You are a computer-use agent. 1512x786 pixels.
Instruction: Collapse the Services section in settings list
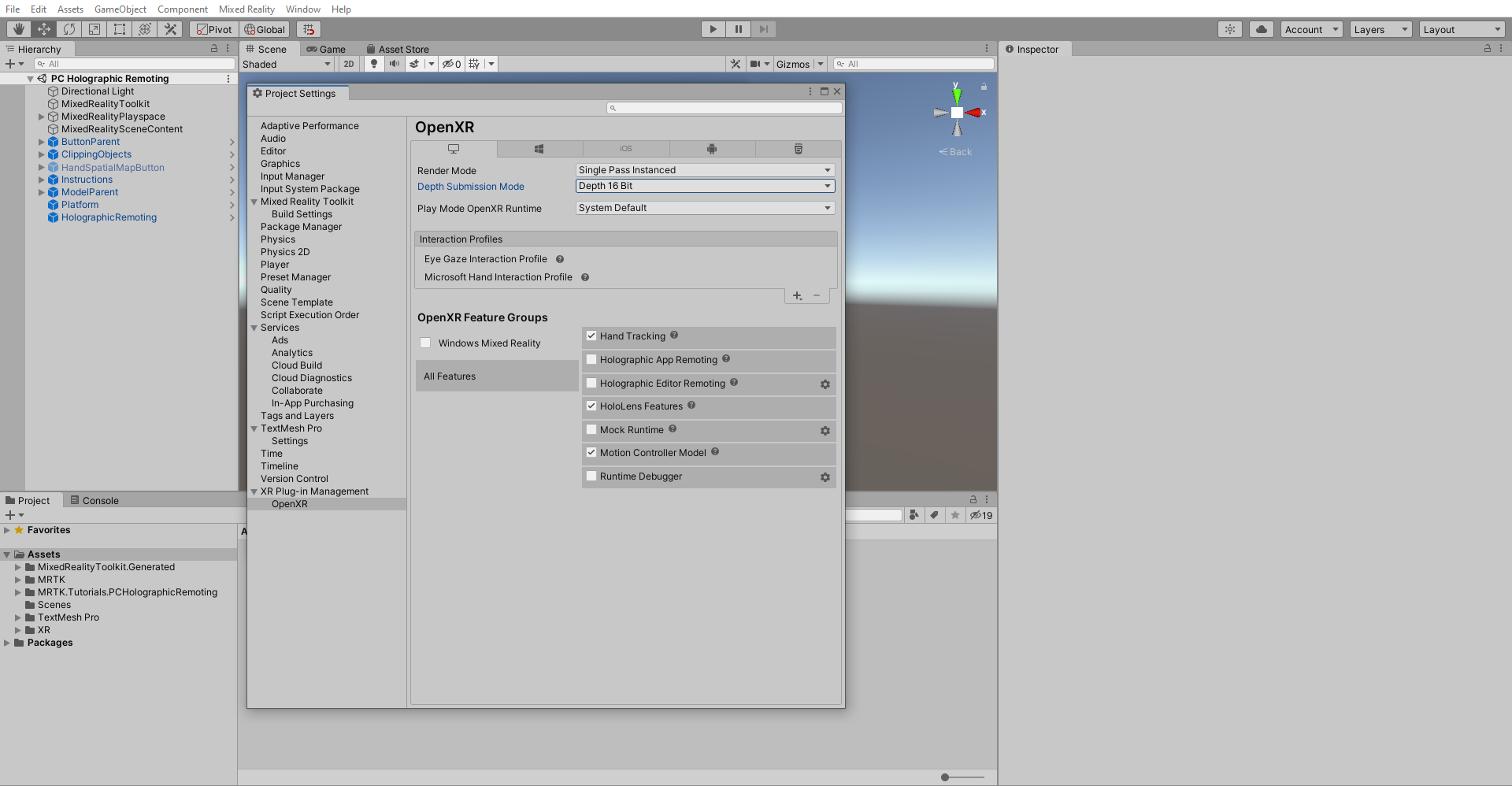tap(254, 327)
